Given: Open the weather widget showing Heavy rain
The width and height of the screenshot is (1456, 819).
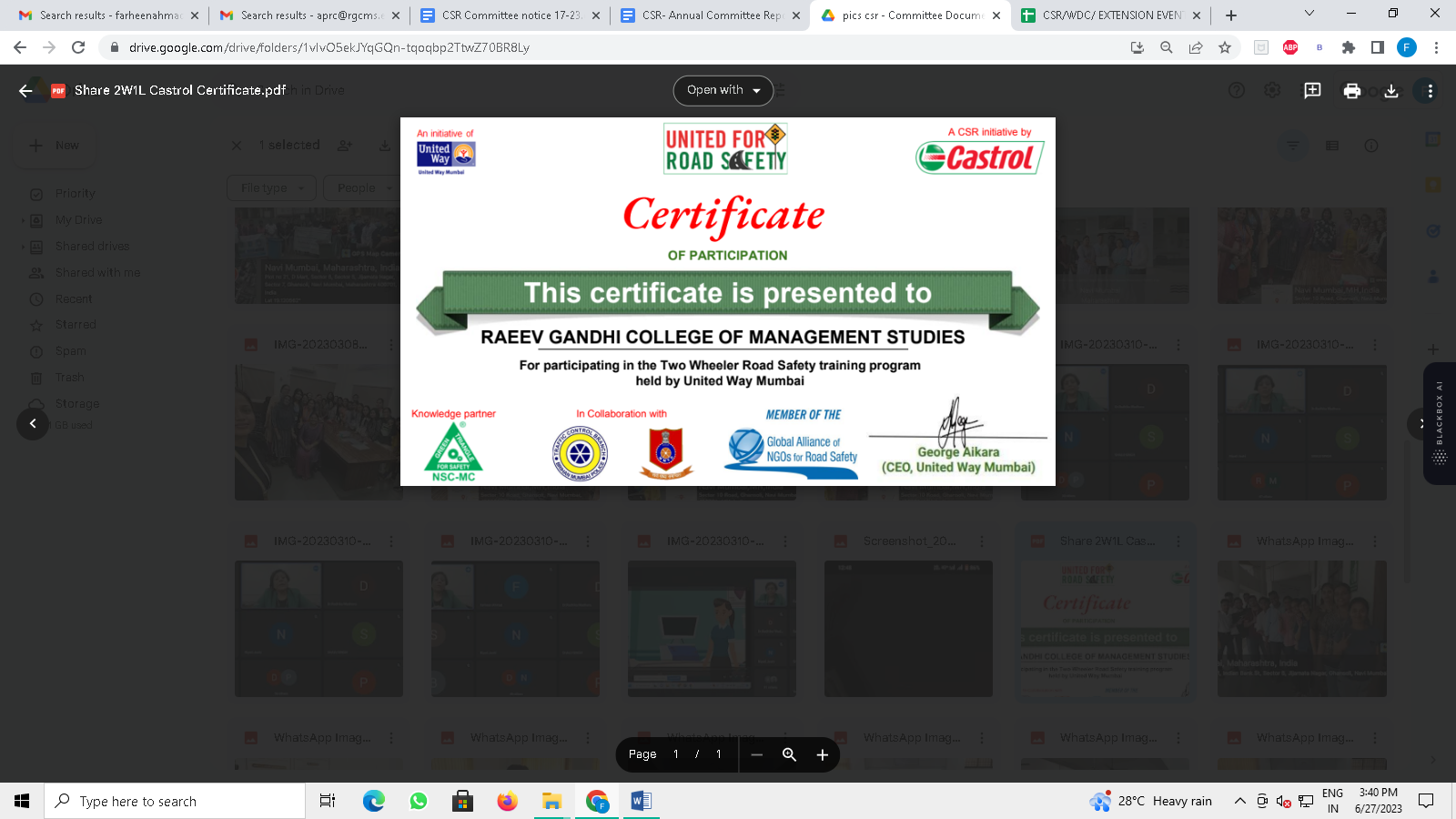Looking at the screenshot, I should 1151,801.
